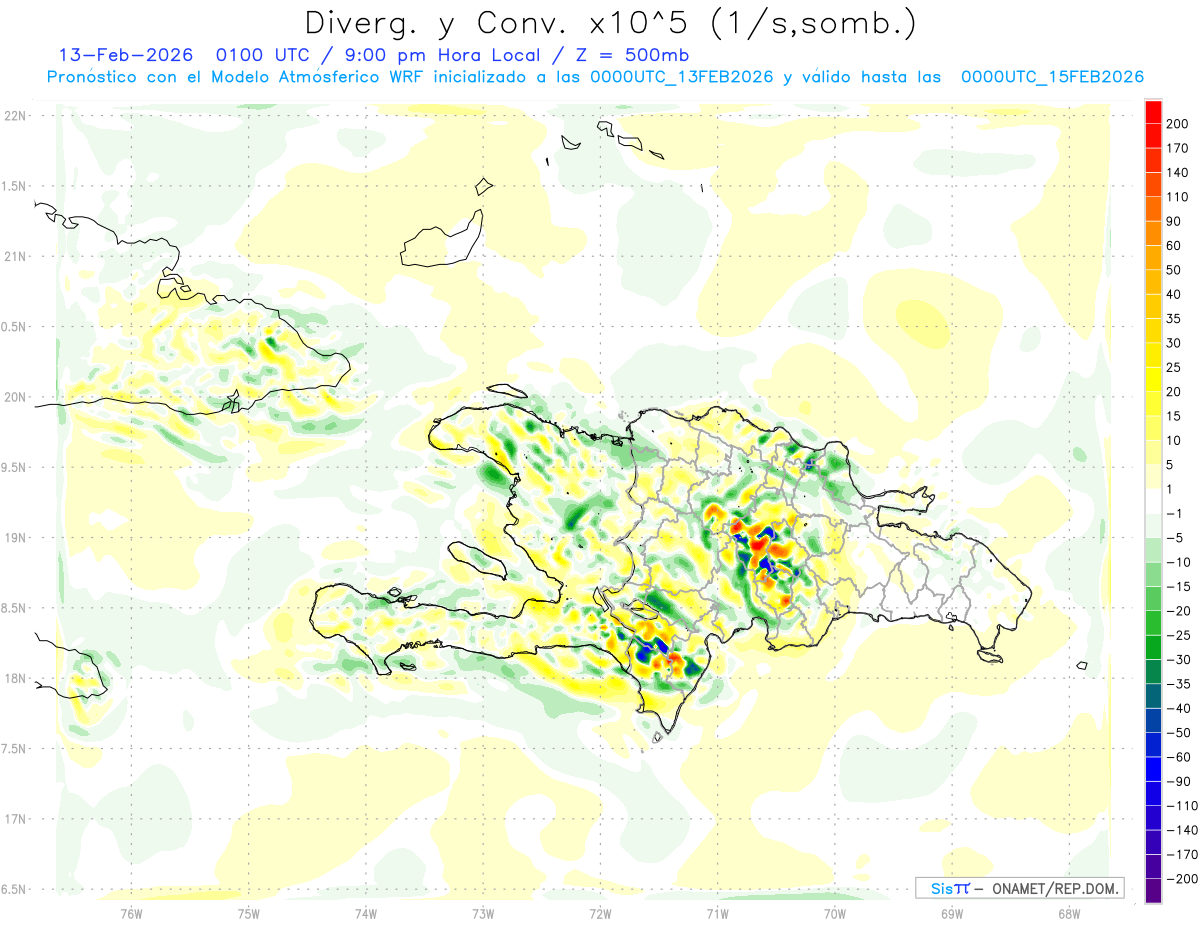This screenshot has width=1200, height=927.
Task: Click the 73W longitude axis label
Action: [x=483, y=912]
